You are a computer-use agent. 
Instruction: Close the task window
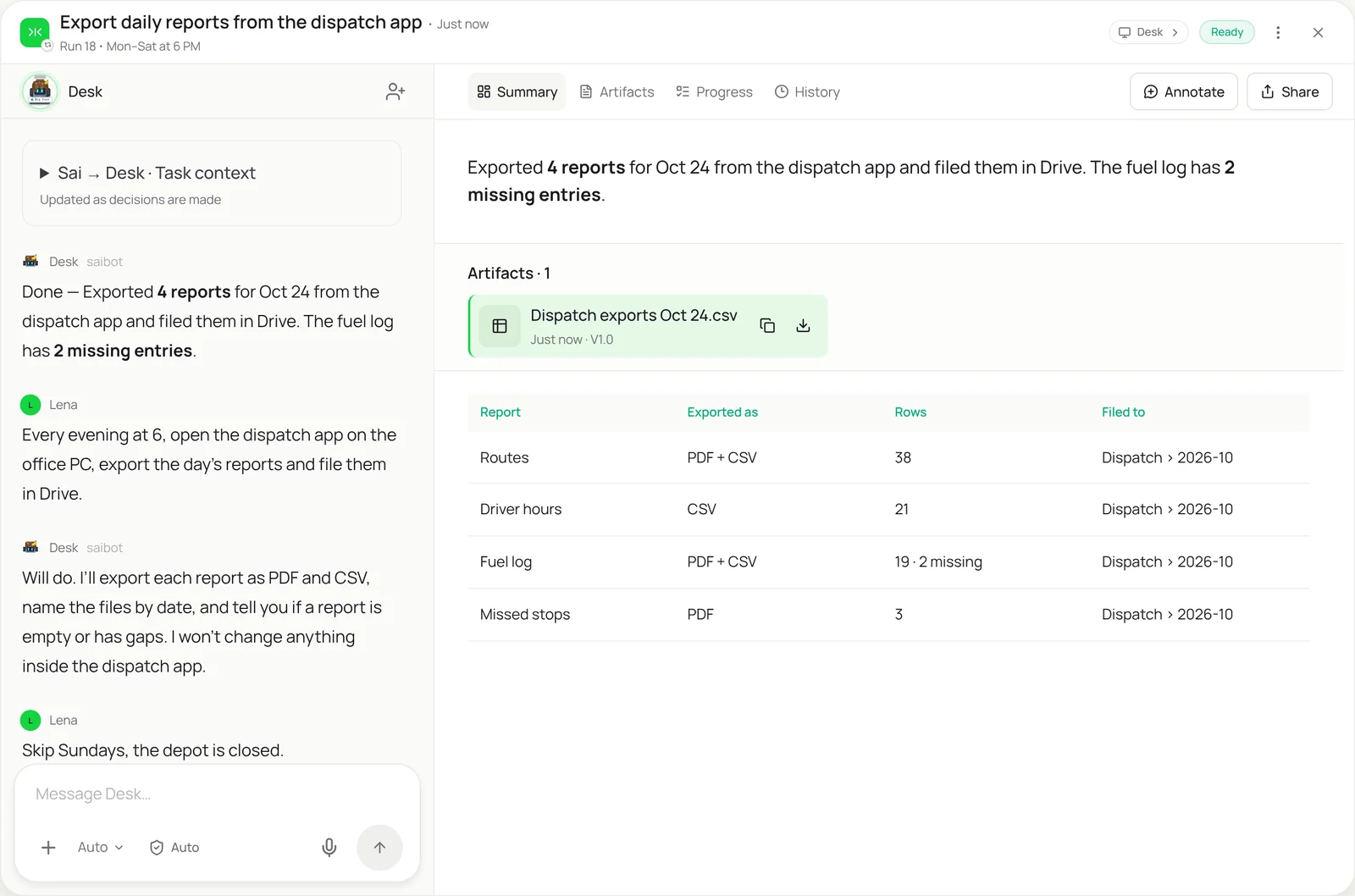[1318, 32]
